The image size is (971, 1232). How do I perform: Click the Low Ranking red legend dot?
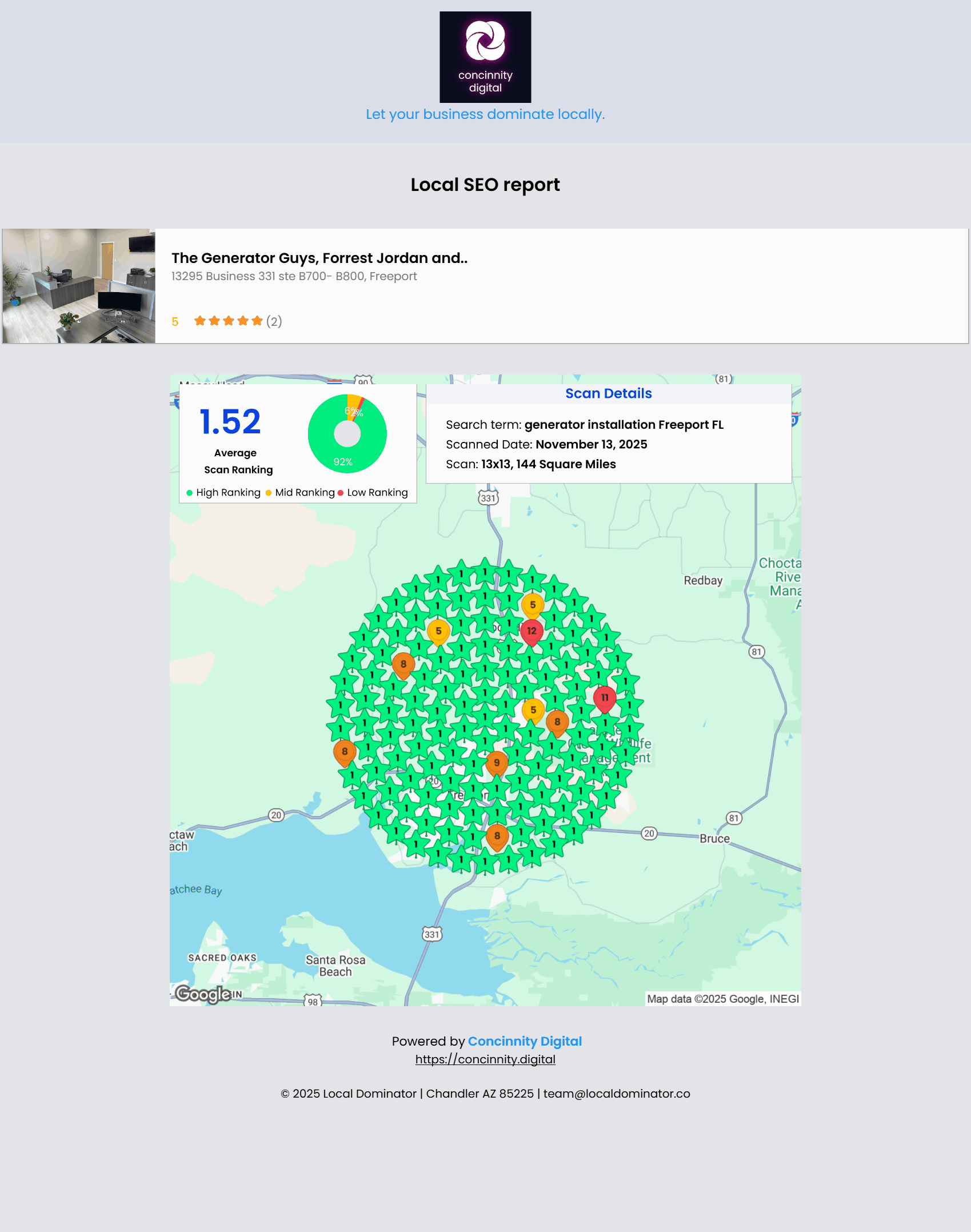pos(341,493)
